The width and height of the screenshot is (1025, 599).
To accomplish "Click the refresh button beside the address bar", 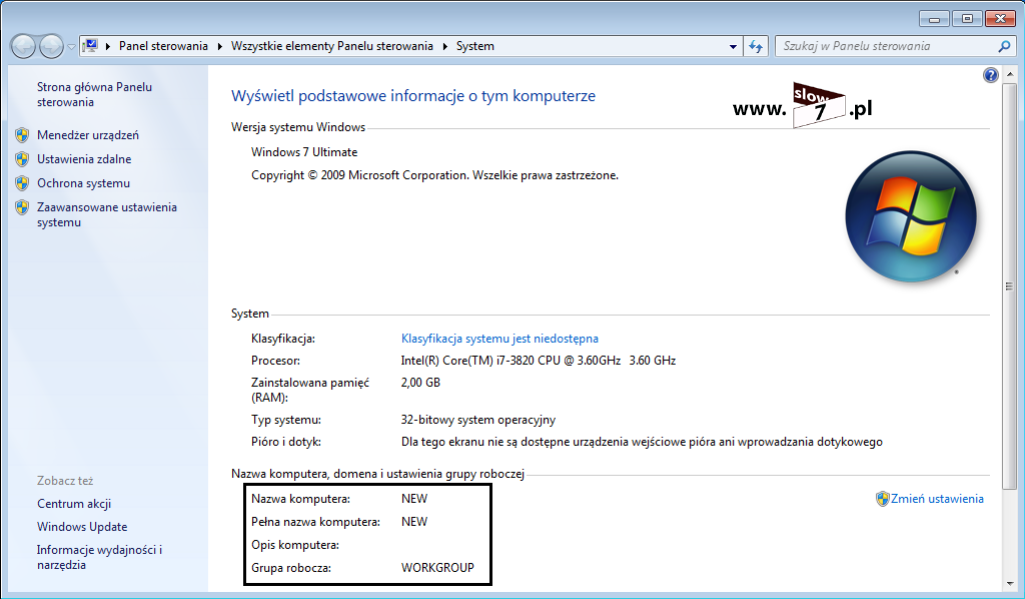I will [756, 46].
